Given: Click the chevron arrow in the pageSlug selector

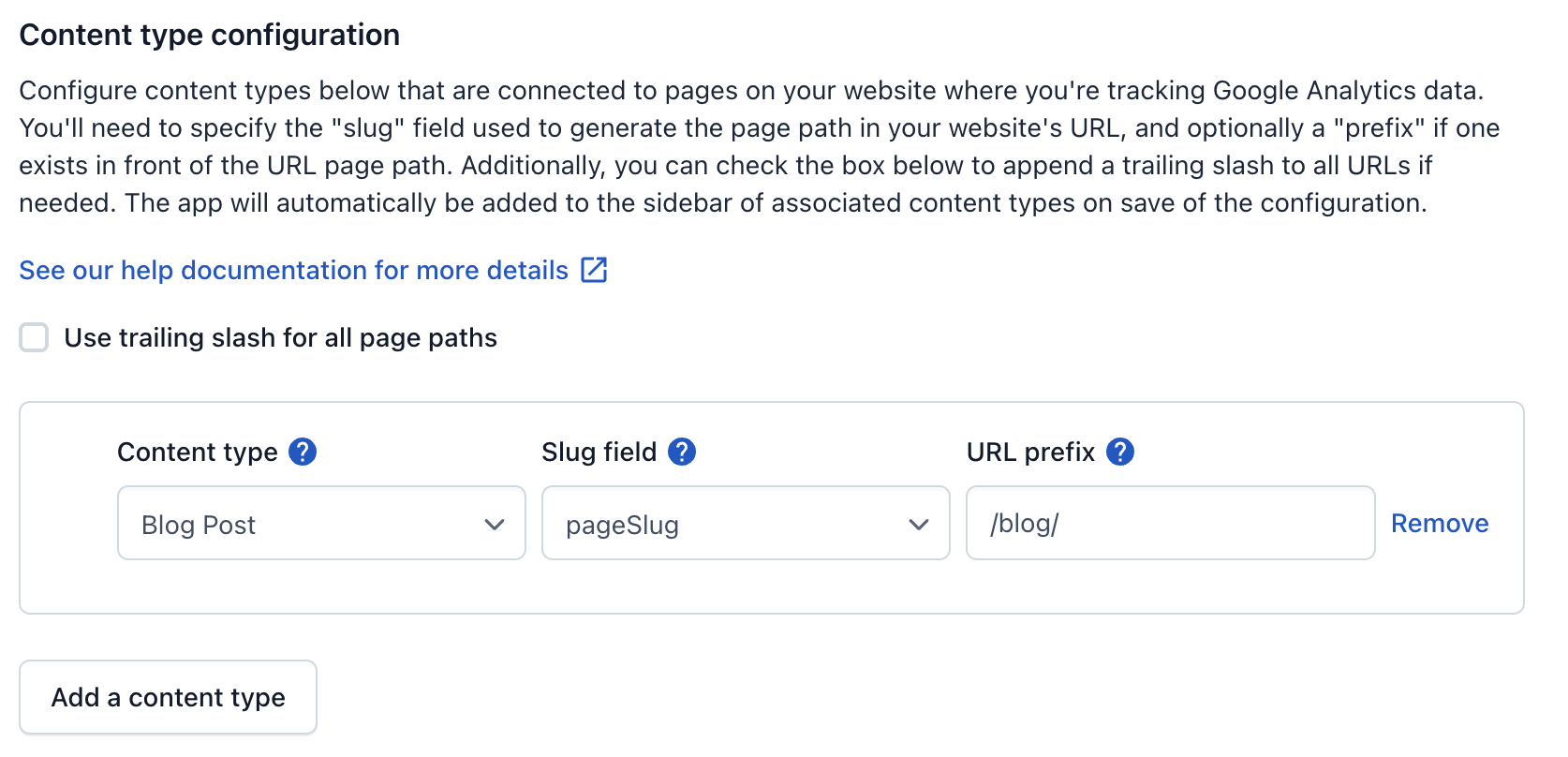Looking at the screenshot, I should (919, 525).
